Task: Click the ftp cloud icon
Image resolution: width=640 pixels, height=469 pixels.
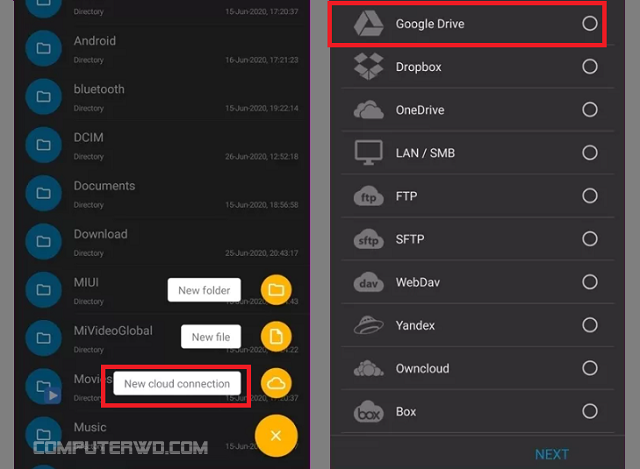Action: click(x=369, y=196)
